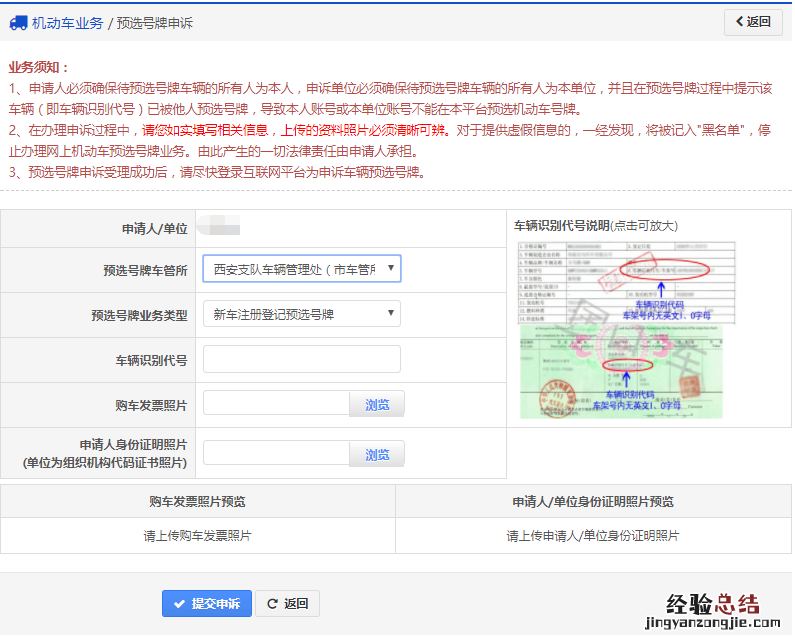Viewport: 795px width, 641px height.
Task: Click the 车辆识别代号说明 heading
Action: point(595,226)
